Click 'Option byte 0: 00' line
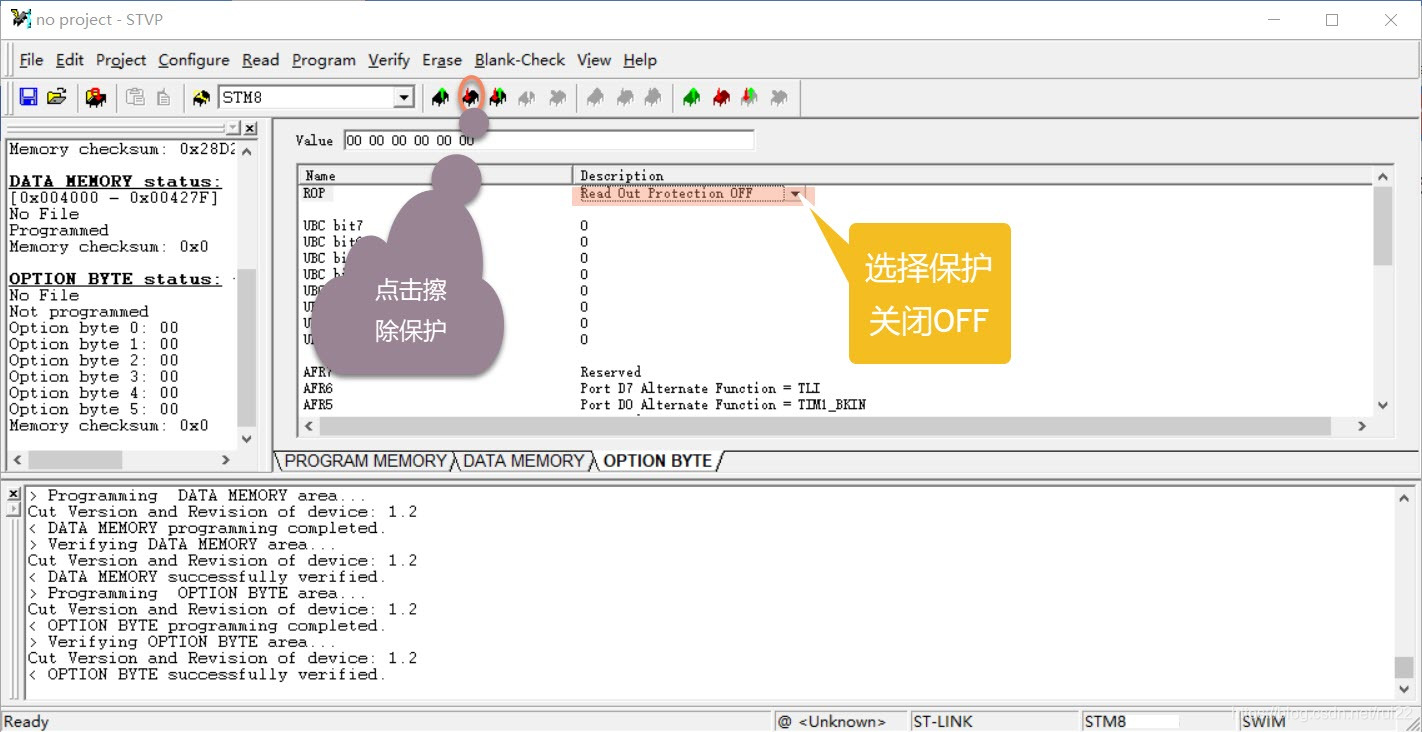 94,328
